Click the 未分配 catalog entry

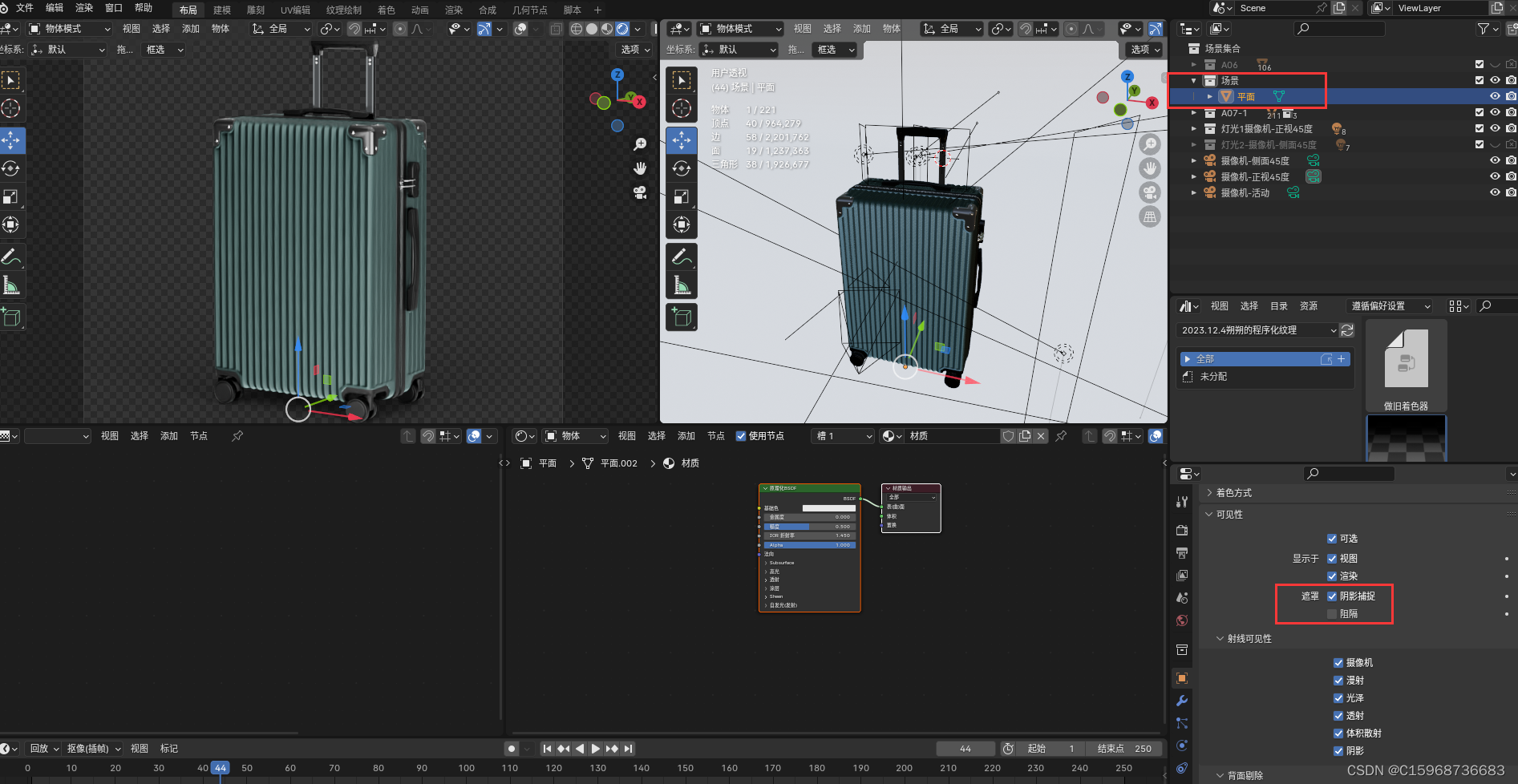click(1213, 376)
